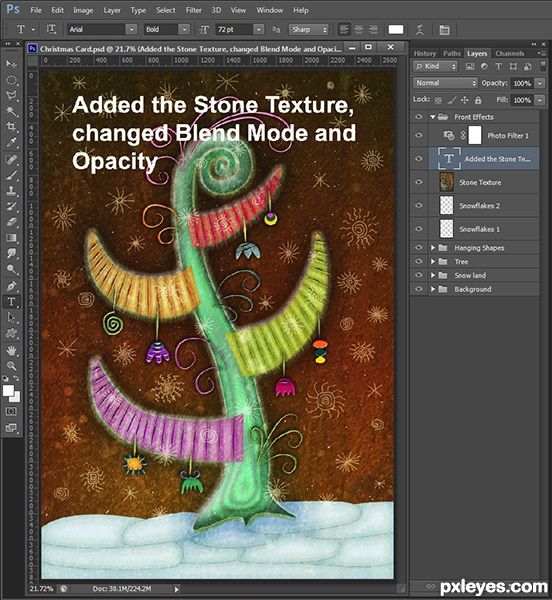Hide the Stone Texture layer
Viewport: 552px width, 600px height.
(419, 182)
